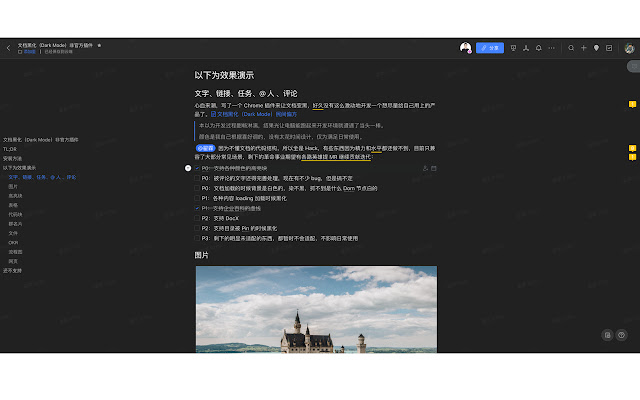The width and height of the screenshot is (640, 400).
Task: Open the blue Dark Mode document link in paragraph
Action: [x=254, y=114]
